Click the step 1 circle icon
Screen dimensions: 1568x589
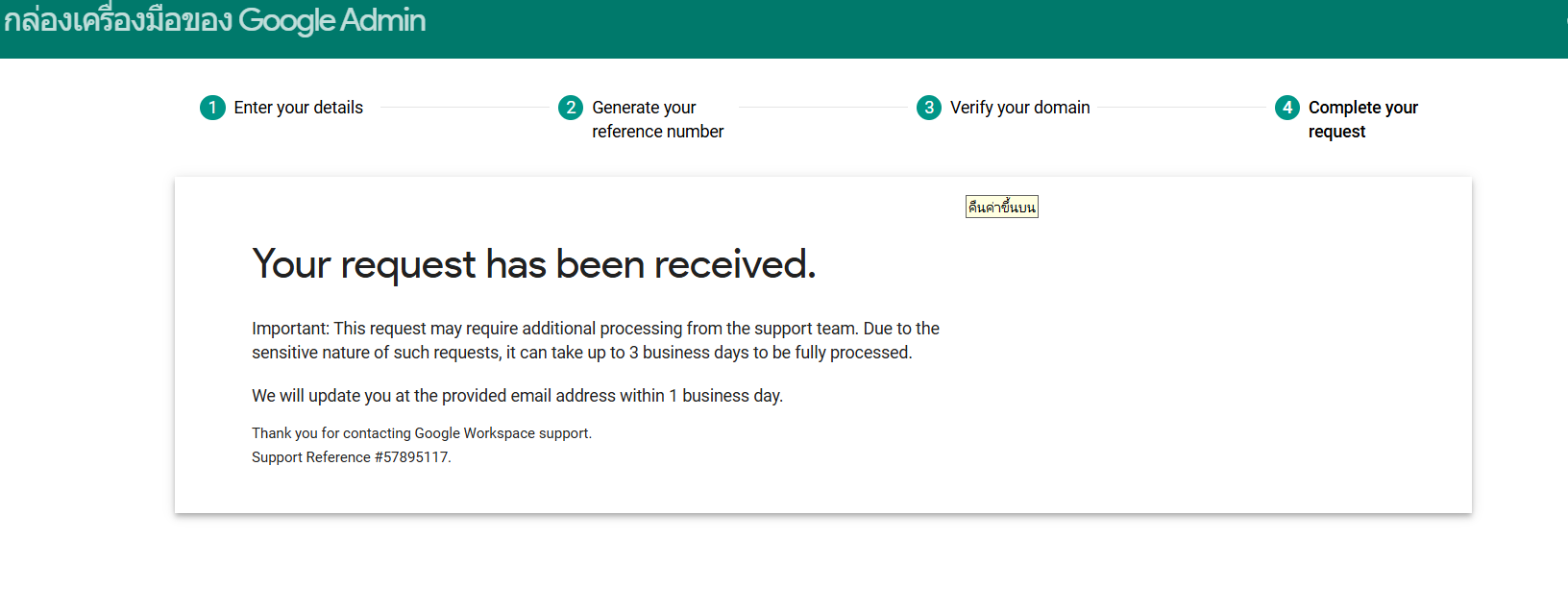pos(212,108)
